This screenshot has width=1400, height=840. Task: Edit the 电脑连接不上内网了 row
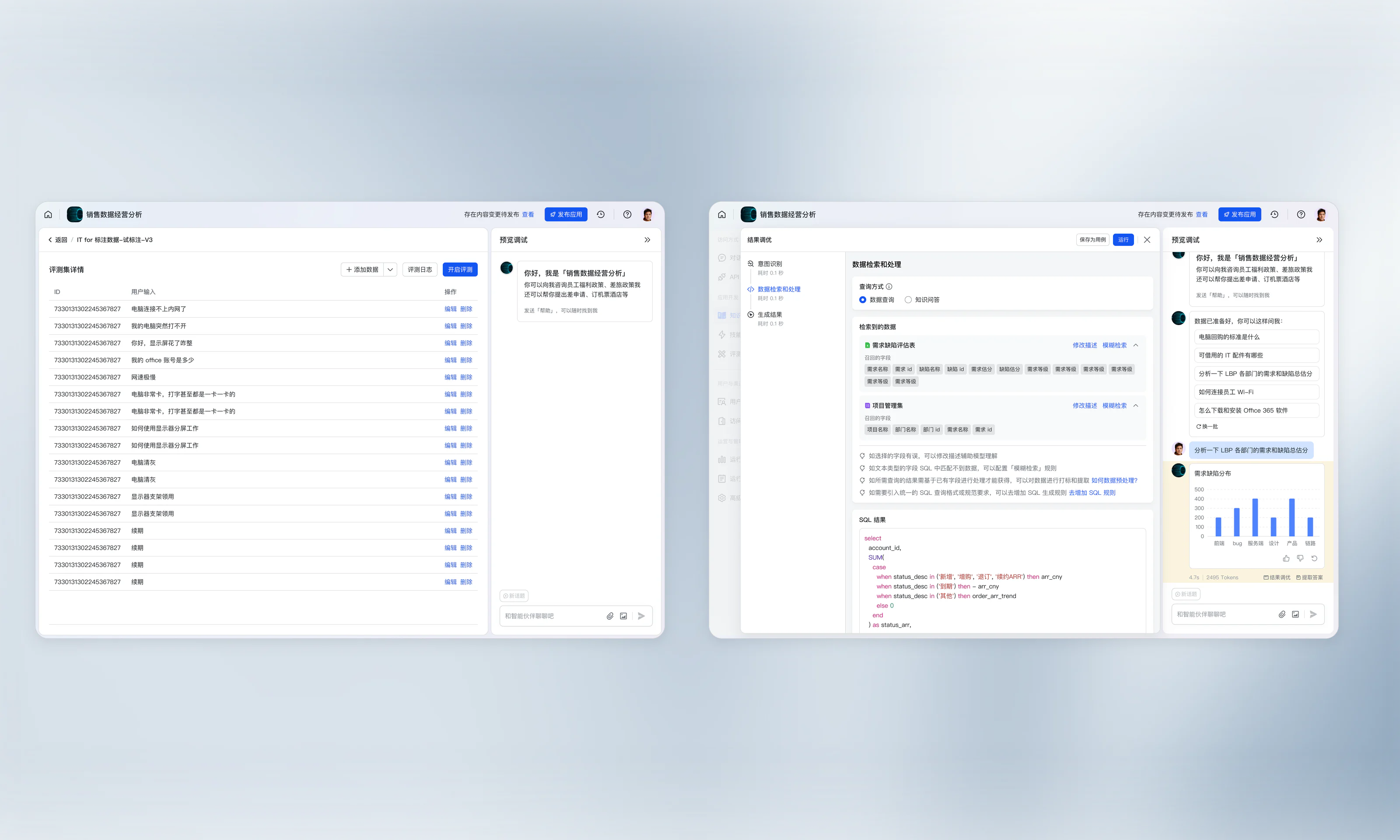pyautogui.click(x=451, y=309)
